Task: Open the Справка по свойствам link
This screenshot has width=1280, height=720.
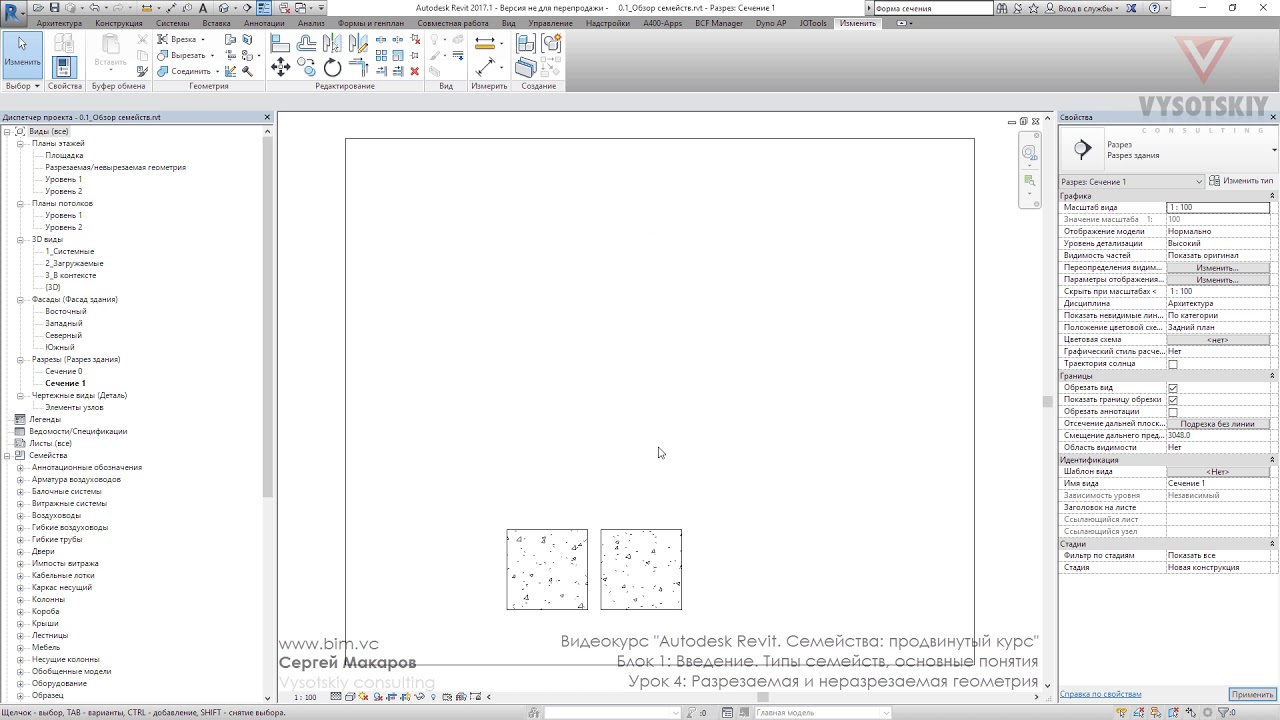Action: (1100, 694)
